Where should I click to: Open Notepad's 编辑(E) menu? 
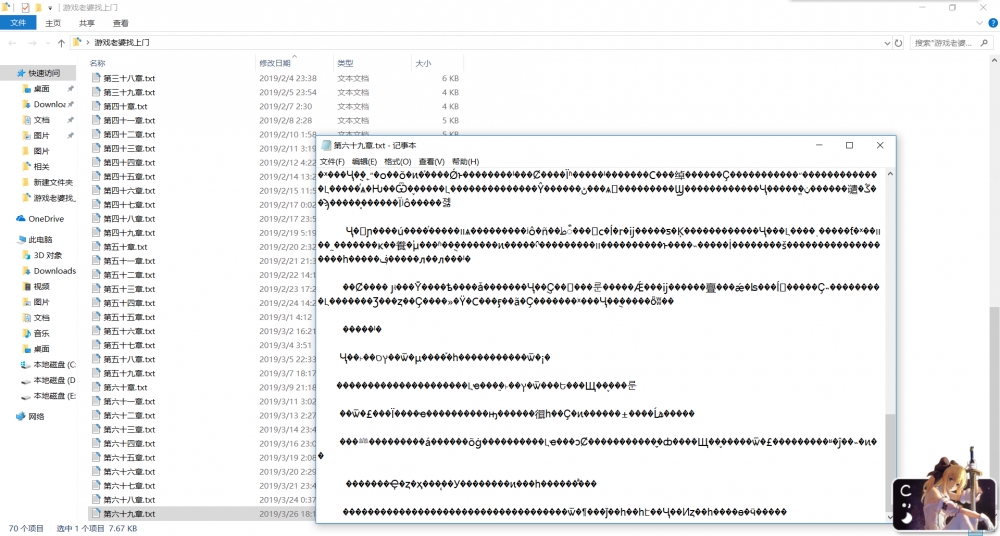tap(364, 161)
